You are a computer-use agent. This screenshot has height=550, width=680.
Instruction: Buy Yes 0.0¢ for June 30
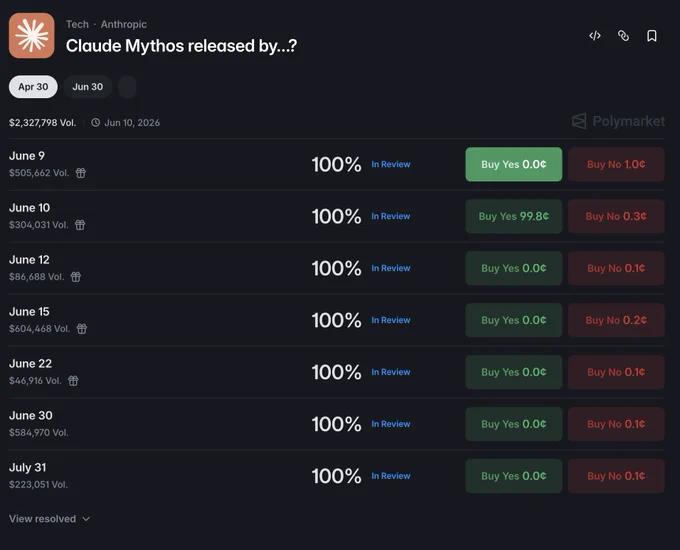point(513,424)
